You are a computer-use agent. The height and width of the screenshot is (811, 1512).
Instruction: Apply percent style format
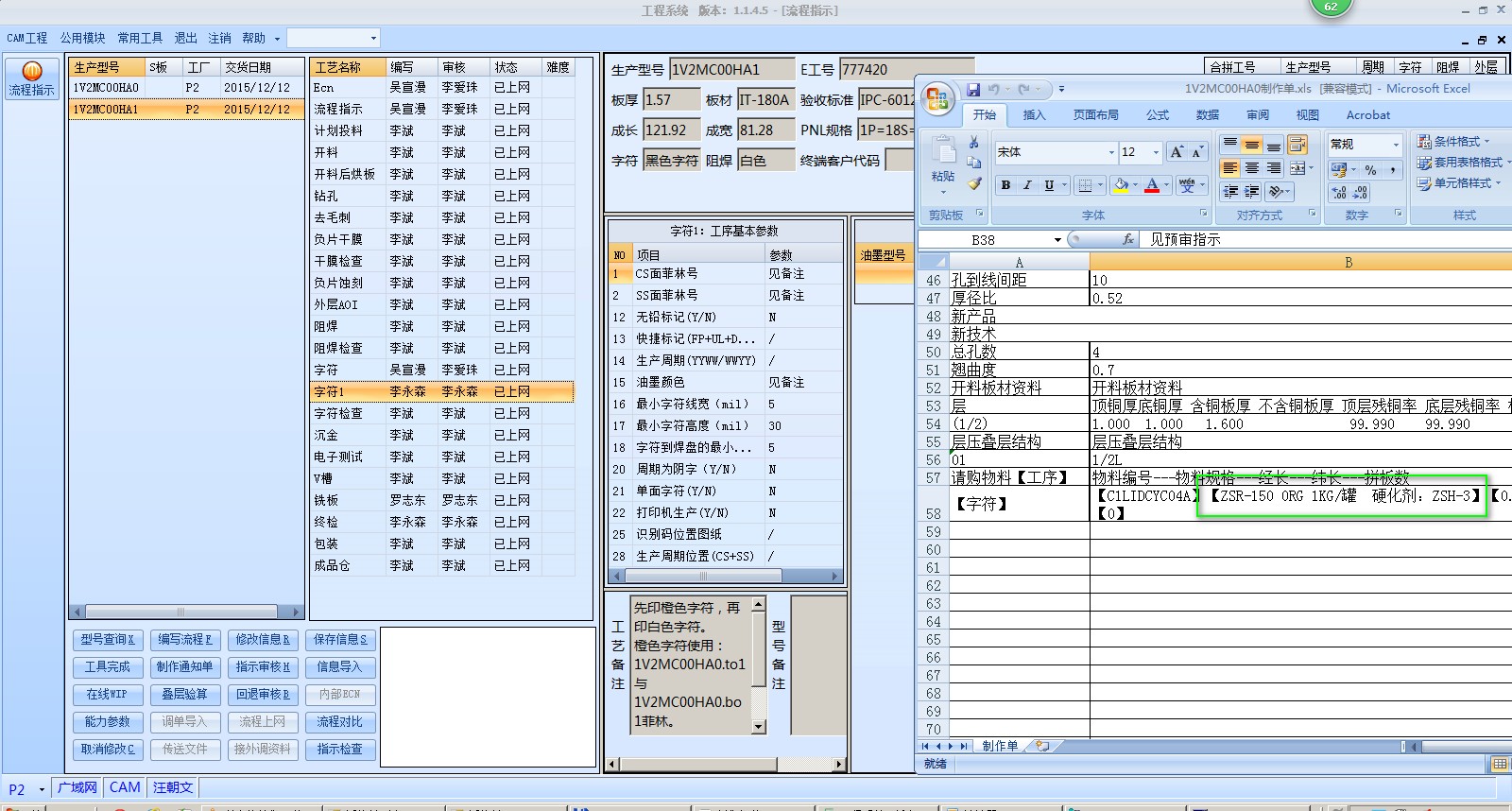[x=1370, y=170]
